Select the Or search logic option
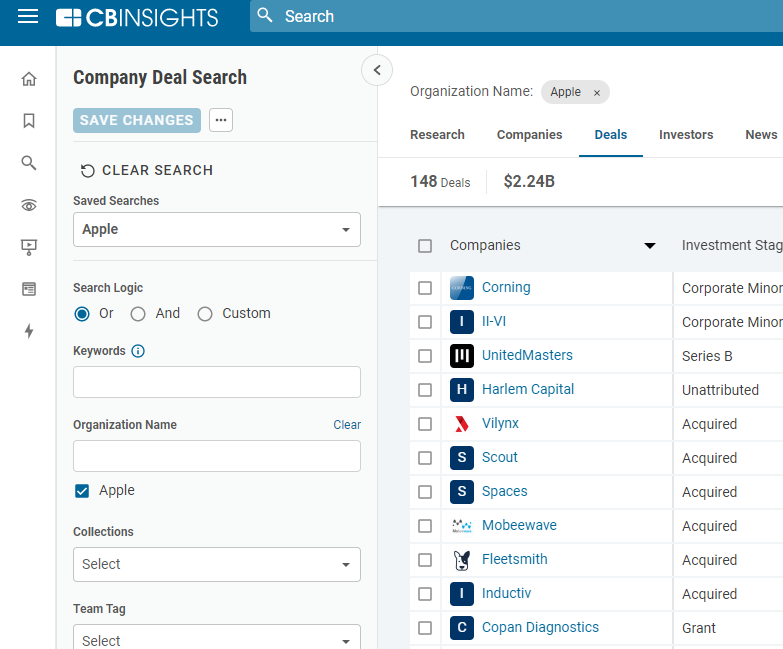Viewport: 783px width, 649px height. (82, 314)
